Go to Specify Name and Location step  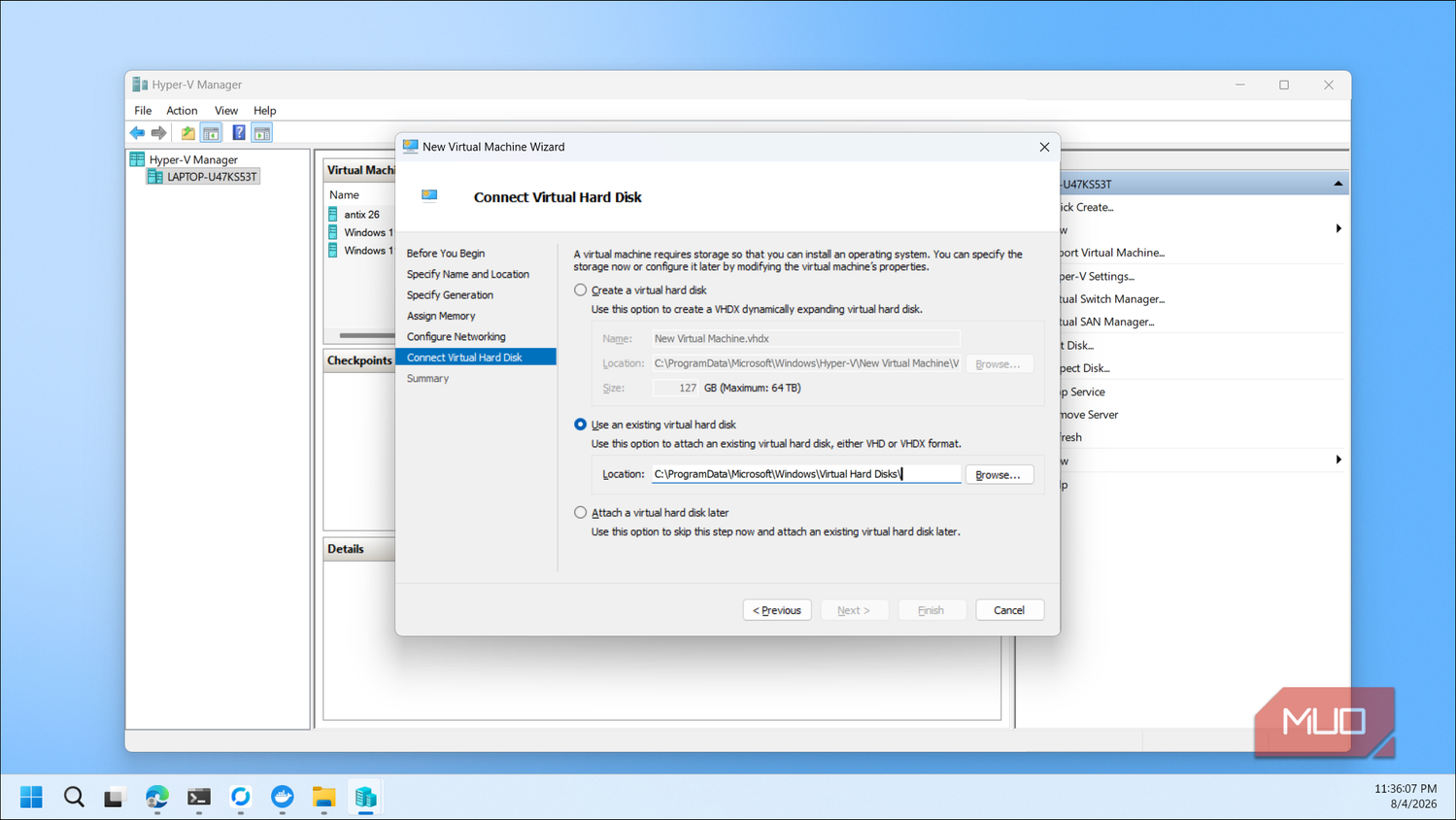(468, 274)
